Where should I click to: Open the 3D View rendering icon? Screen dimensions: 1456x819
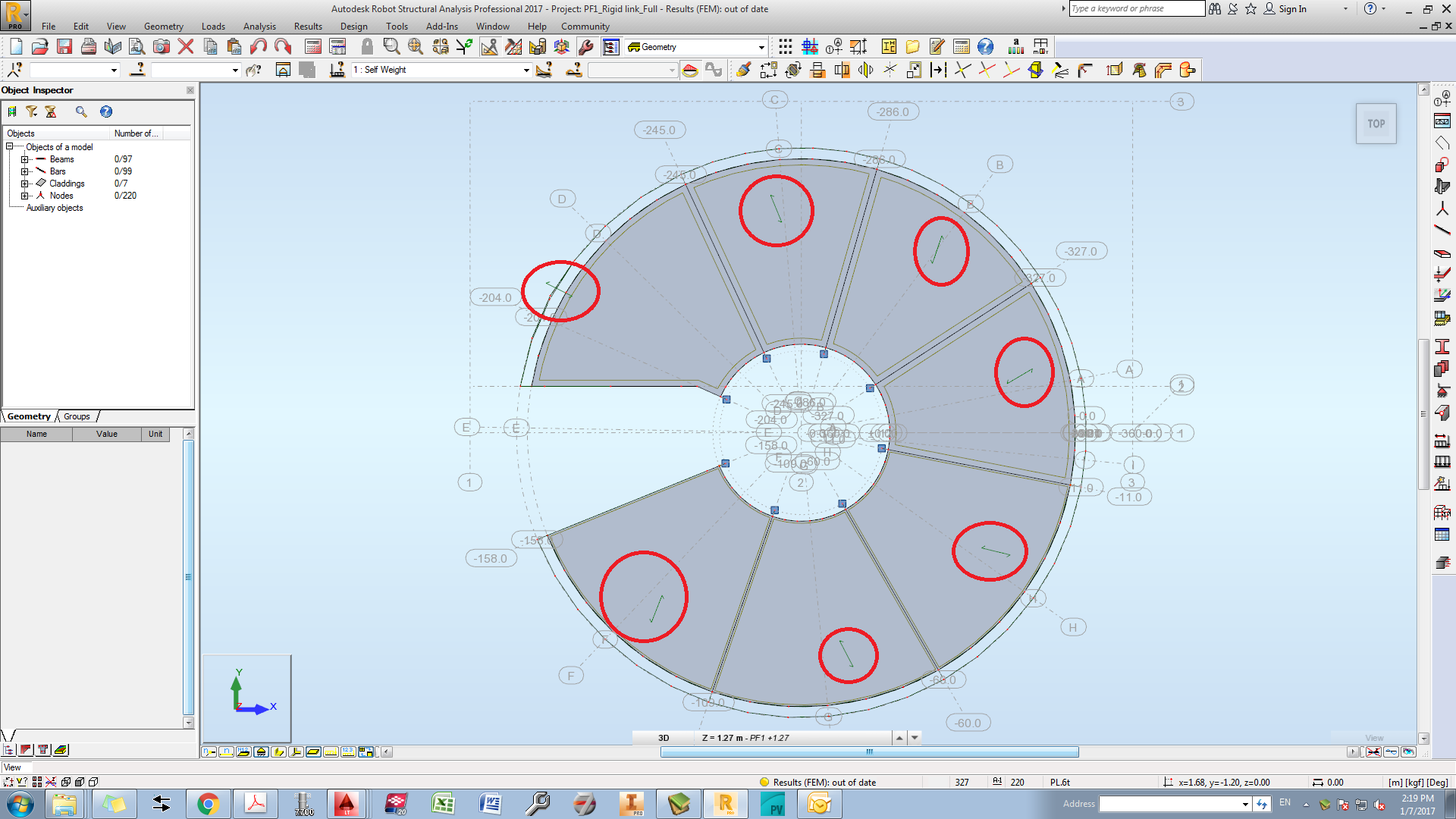click(x=561, y=46)
